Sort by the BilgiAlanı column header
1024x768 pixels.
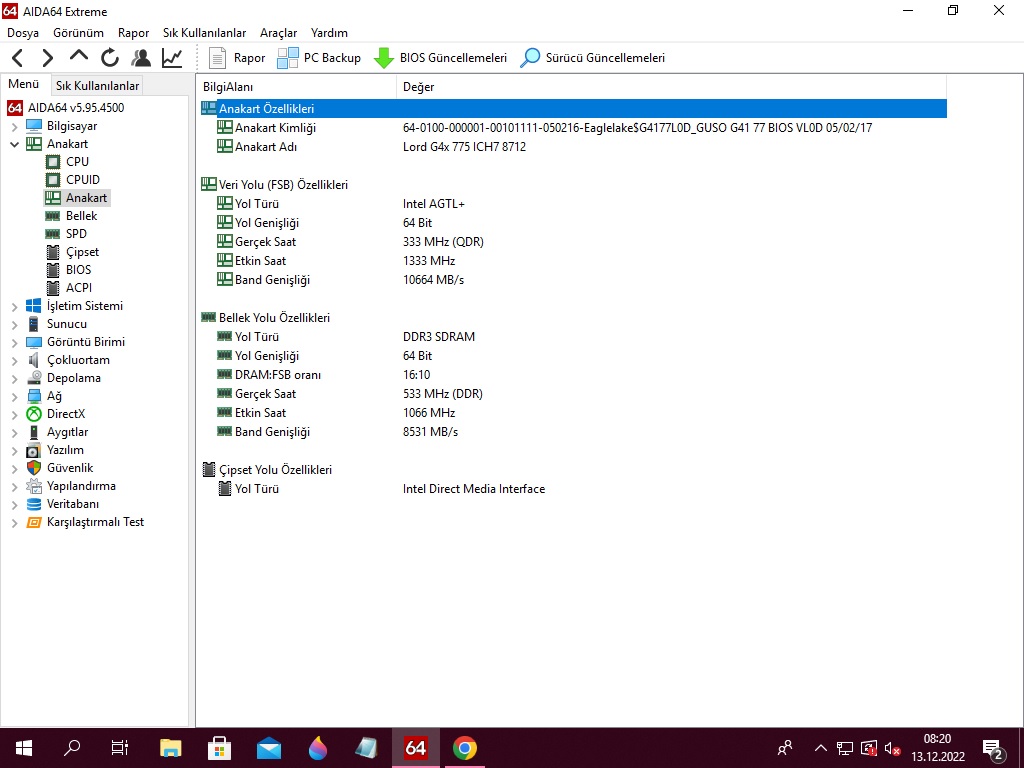click(297, 87)
